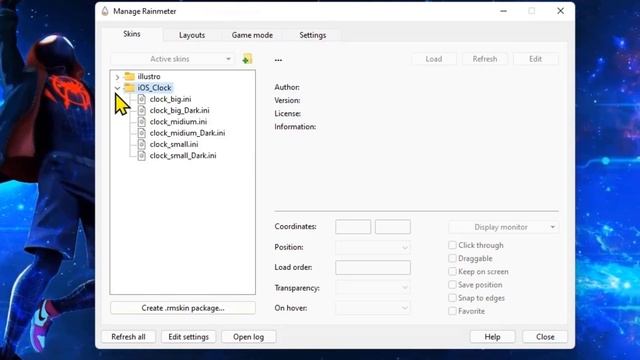640x360 pixels.
Task: Click the iOS_Clock folder icon
Action: 129,88
